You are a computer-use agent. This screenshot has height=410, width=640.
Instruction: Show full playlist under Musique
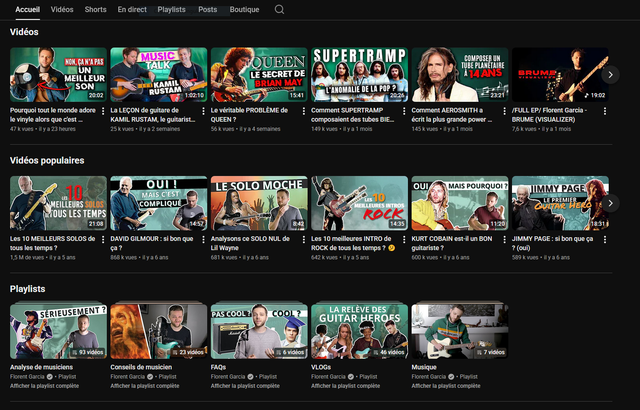coord(446,386)
